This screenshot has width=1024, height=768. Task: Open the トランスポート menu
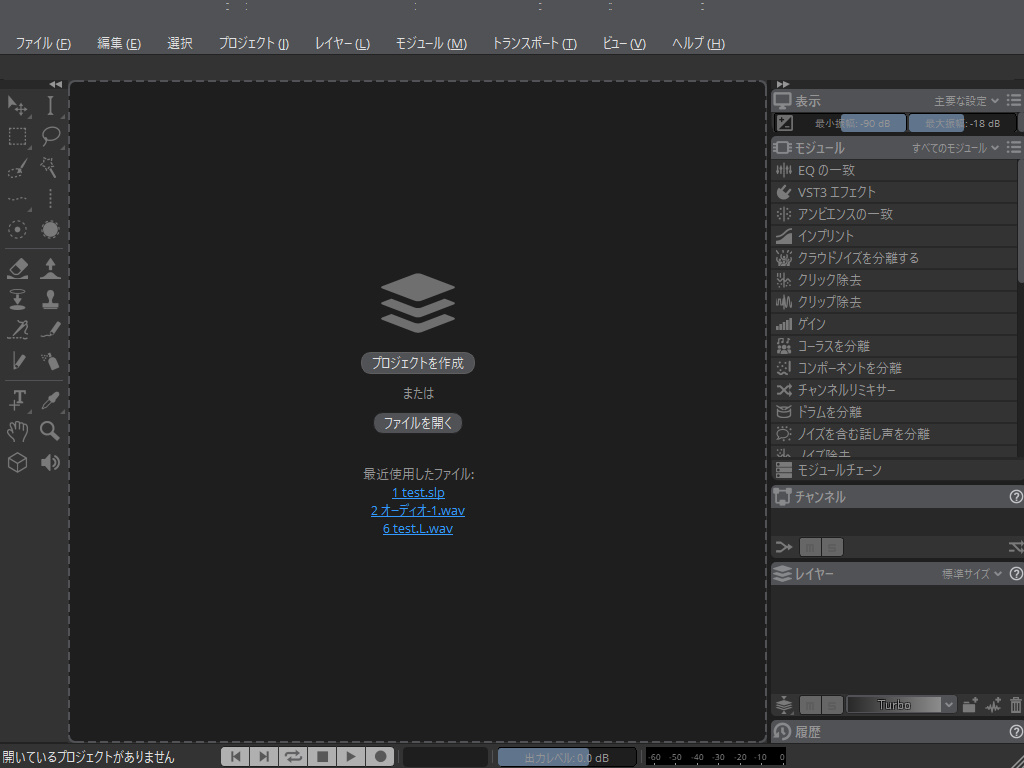point(533,44)
